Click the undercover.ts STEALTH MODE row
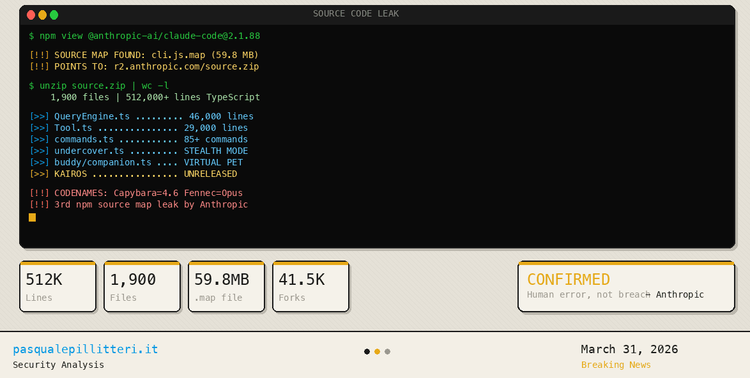This screenshot has height=378, width=750. (x=139, y=151)
